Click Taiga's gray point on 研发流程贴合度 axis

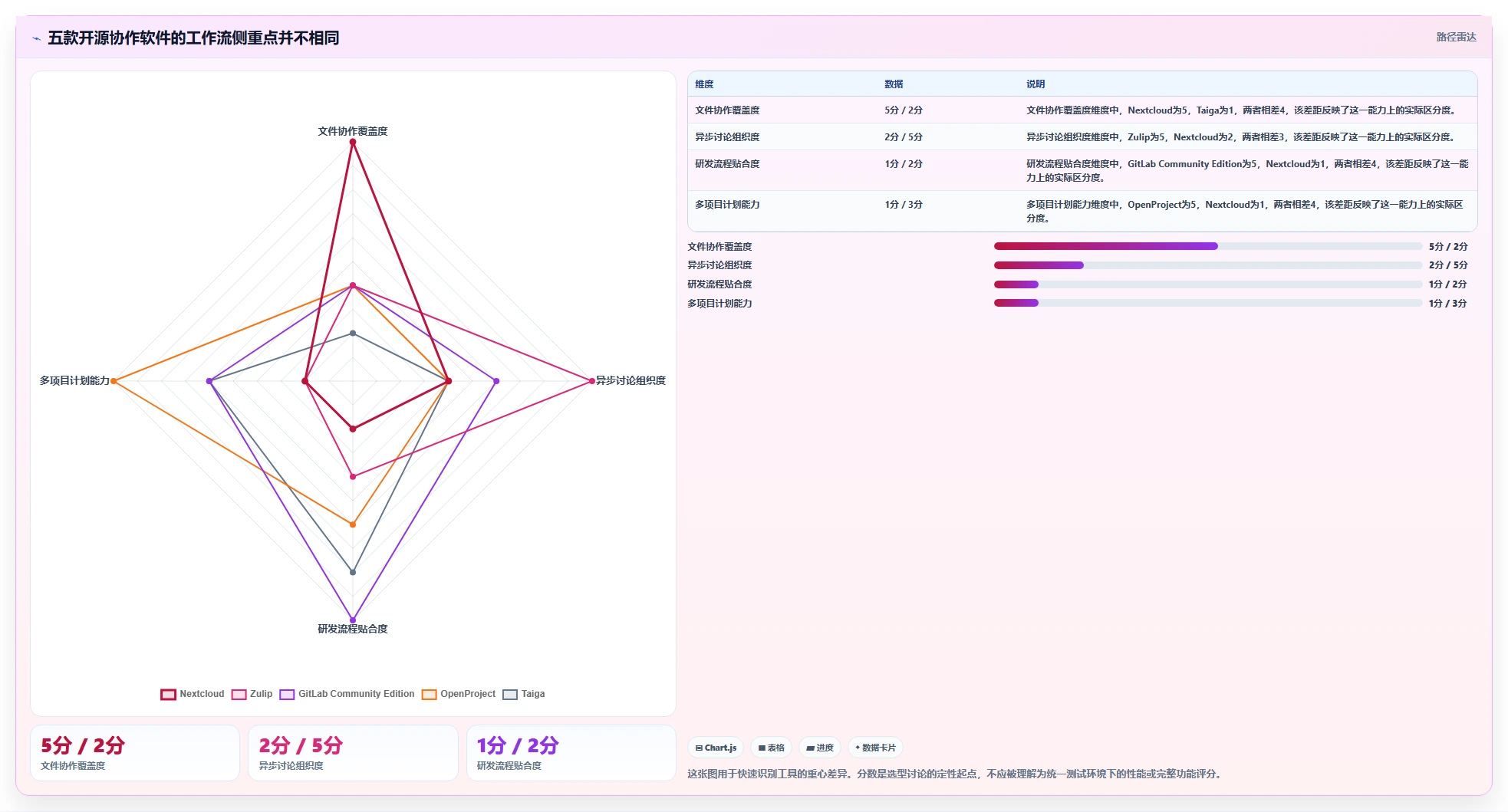coord(353,572)
